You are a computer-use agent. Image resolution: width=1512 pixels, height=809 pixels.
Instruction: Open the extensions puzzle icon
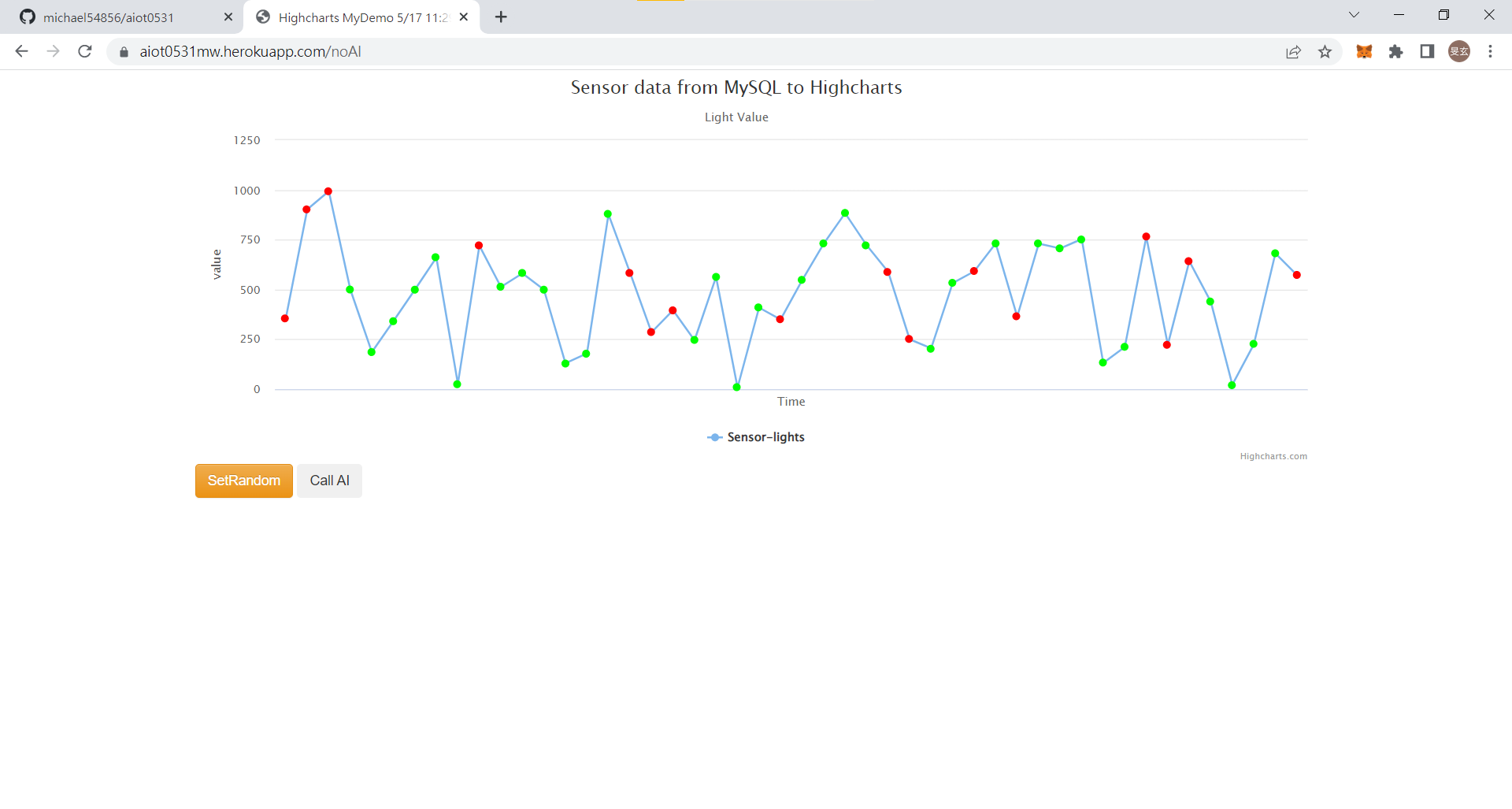(x=1395, y=52)
